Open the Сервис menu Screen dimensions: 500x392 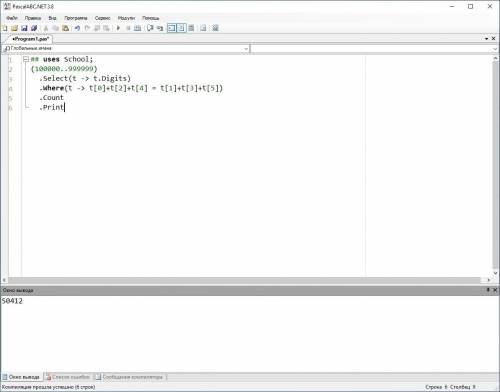(102, 18)
